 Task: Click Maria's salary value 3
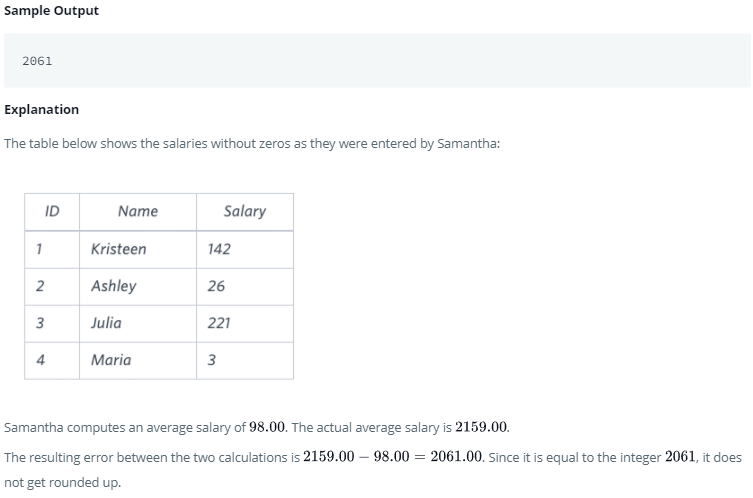(212, 360)
